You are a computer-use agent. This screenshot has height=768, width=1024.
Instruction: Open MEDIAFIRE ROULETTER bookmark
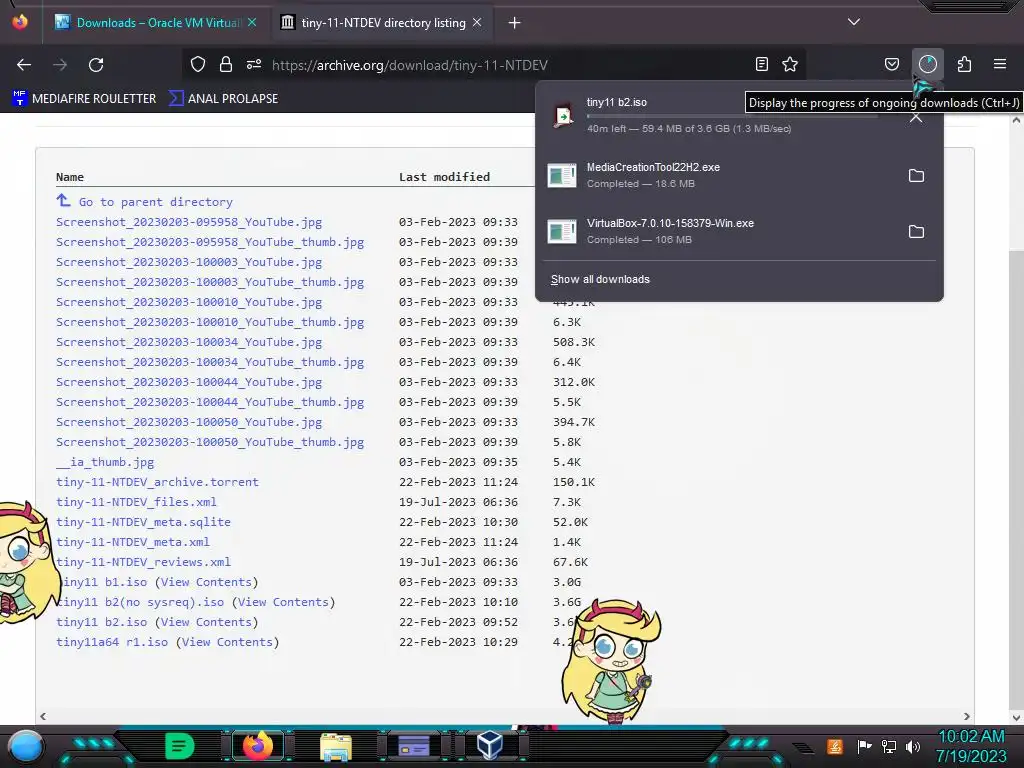point(84,99)
